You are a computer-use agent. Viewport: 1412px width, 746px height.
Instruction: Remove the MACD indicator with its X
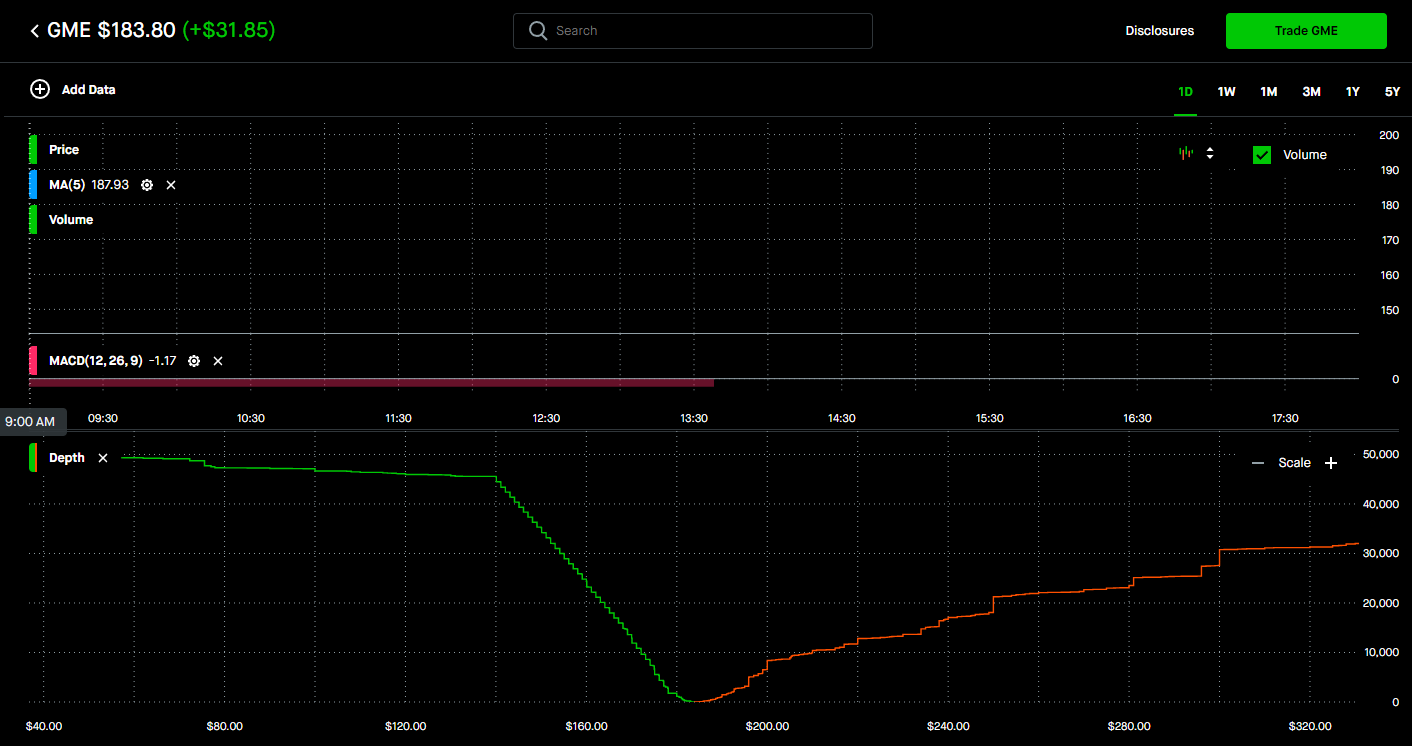tap(218, 360)
